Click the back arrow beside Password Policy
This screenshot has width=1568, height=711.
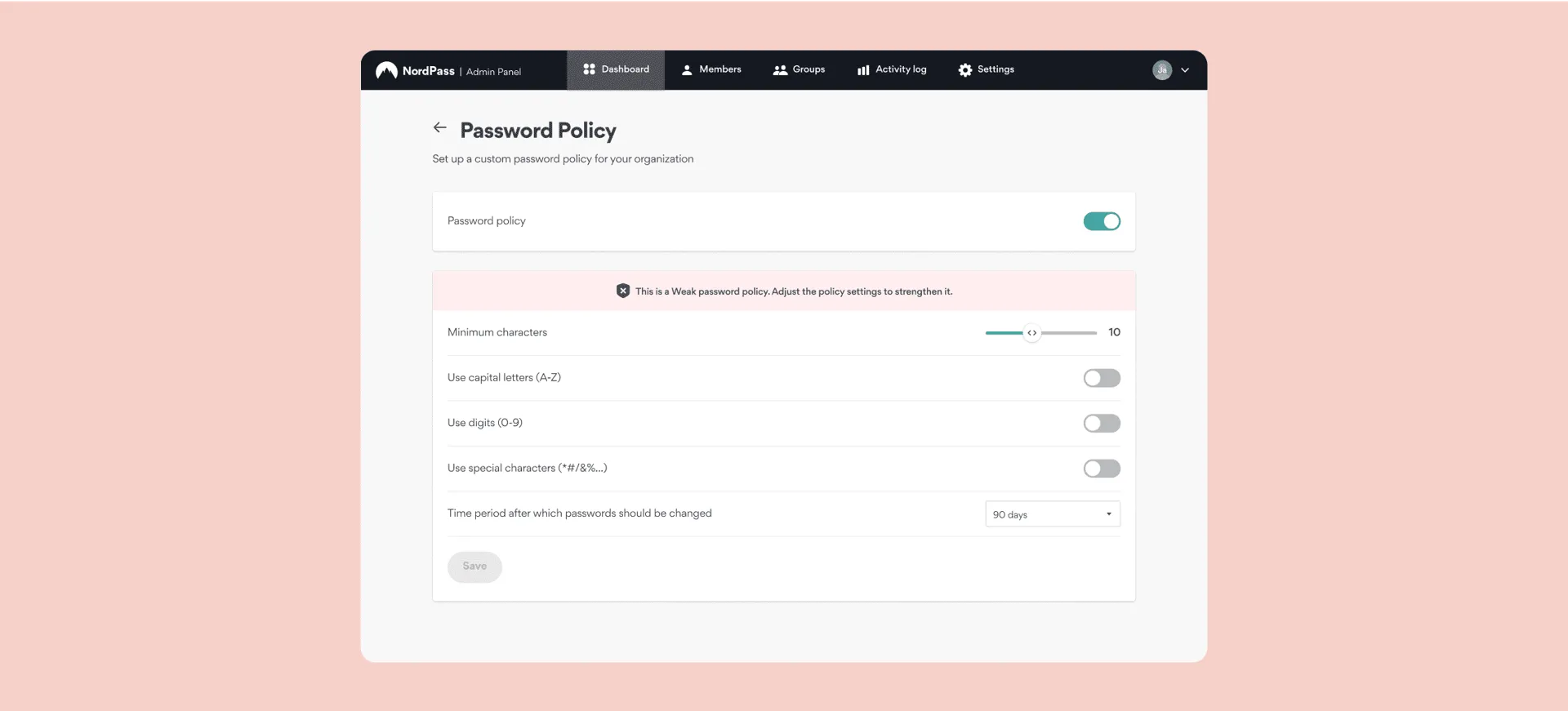pyautogui.click(x=440, y=127)
